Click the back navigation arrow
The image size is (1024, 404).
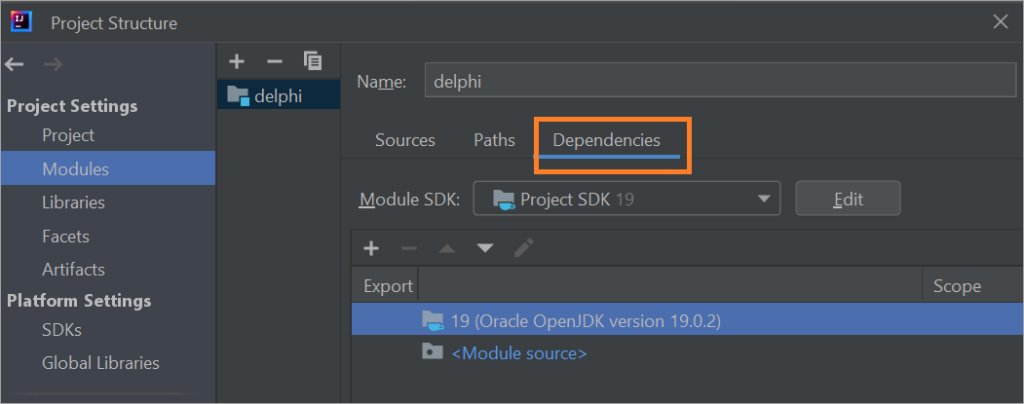[x=14, y=64]
